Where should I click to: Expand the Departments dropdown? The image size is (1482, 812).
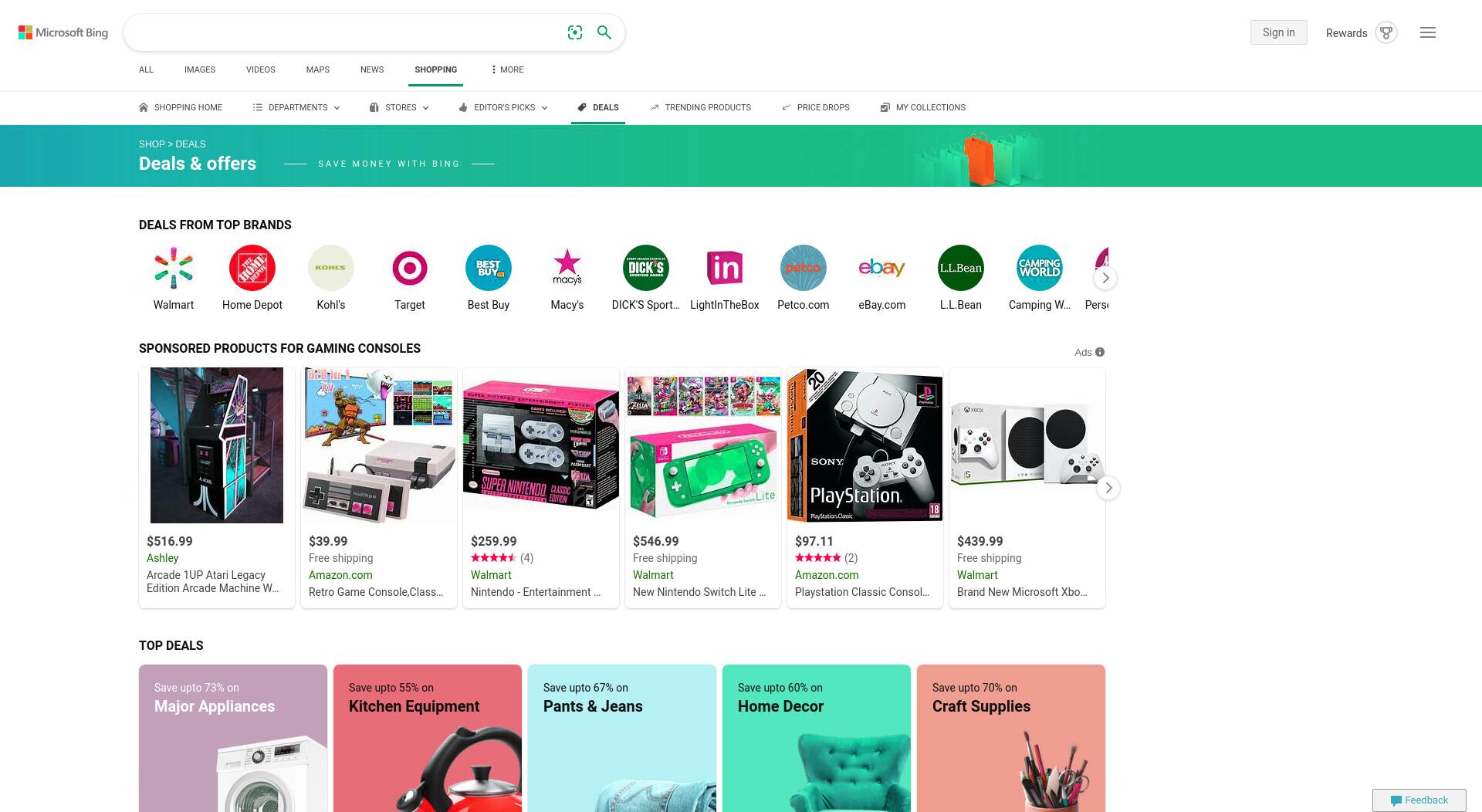tap(296, 107)
